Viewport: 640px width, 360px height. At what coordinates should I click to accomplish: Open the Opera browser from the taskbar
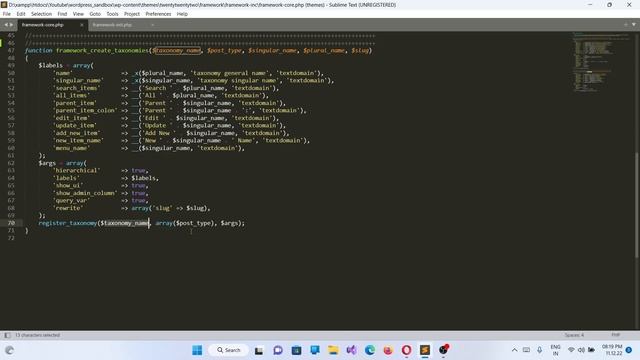point(407,350)
